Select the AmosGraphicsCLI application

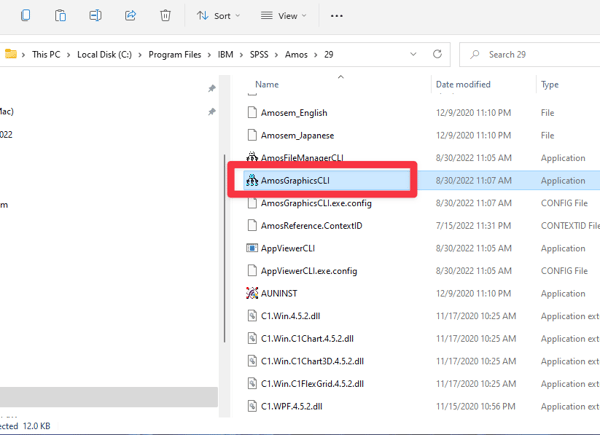pos(295,181)
